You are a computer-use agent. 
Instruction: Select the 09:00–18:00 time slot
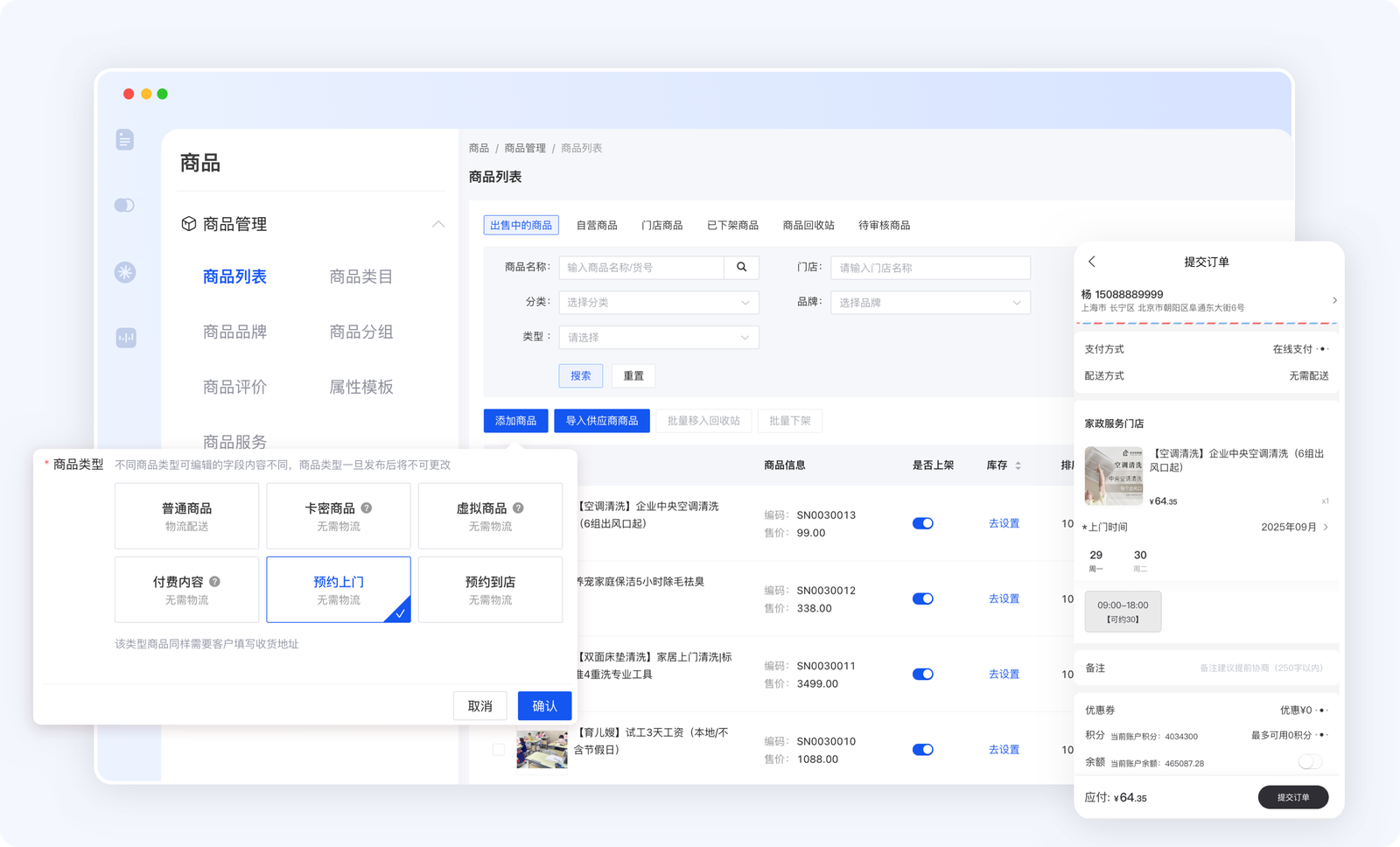click(1123, 612)
